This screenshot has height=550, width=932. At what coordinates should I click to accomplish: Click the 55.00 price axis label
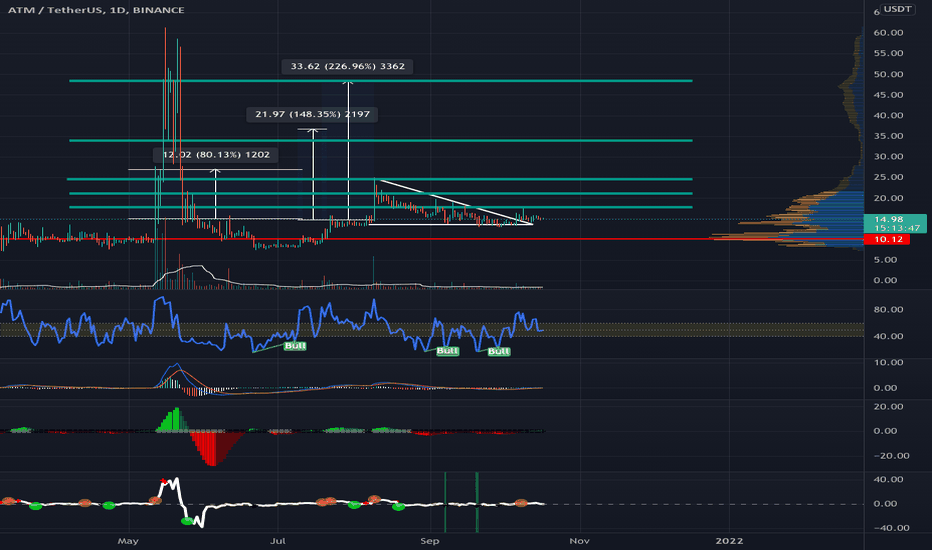click(x=888, y=54)
